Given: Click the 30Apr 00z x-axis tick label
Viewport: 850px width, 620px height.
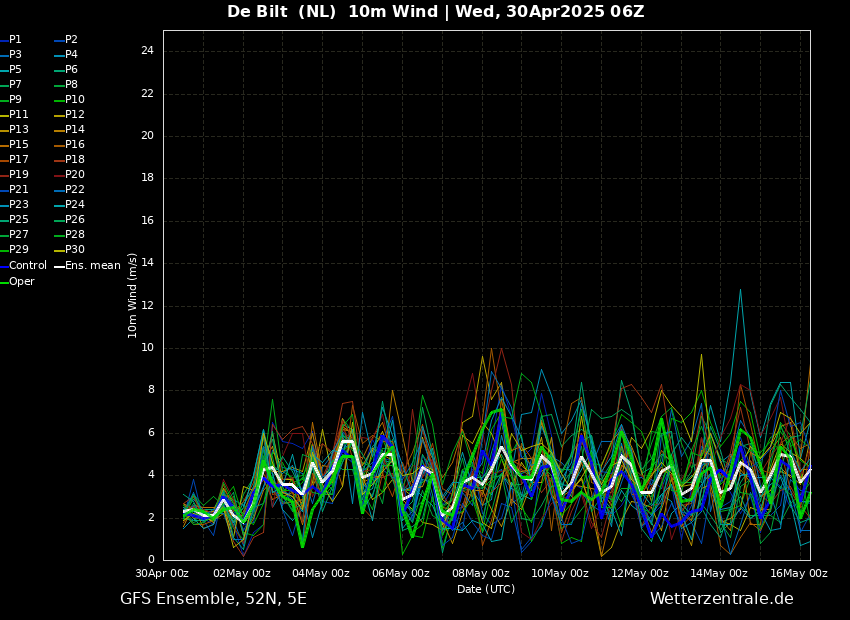Looking at the screenshot, I should click(x=162, y=574).
